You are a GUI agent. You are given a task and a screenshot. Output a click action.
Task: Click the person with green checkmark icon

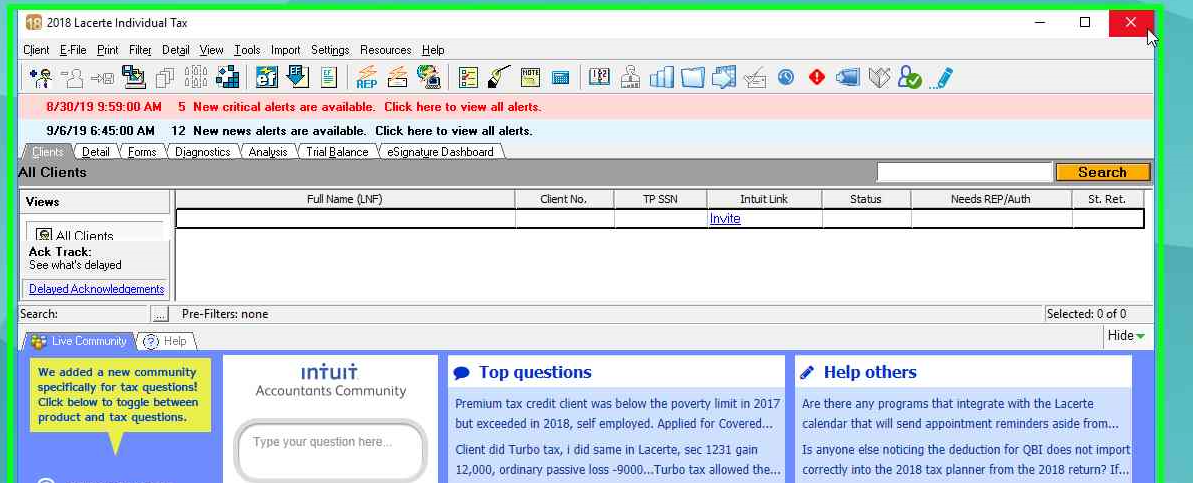coord(909,78)
